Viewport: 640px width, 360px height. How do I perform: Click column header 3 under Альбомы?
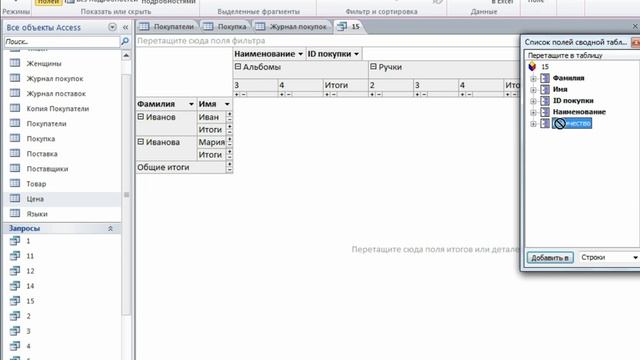click(x=255, y=85)
